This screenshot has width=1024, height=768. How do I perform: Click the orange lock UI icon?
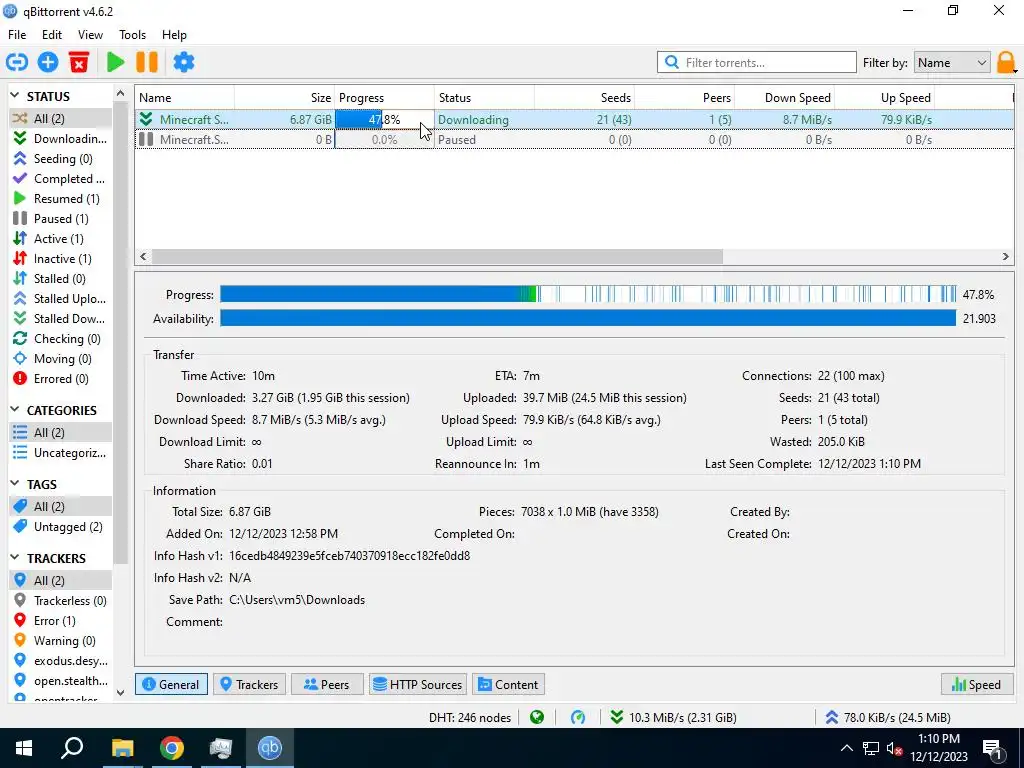tap(1006, 63)
